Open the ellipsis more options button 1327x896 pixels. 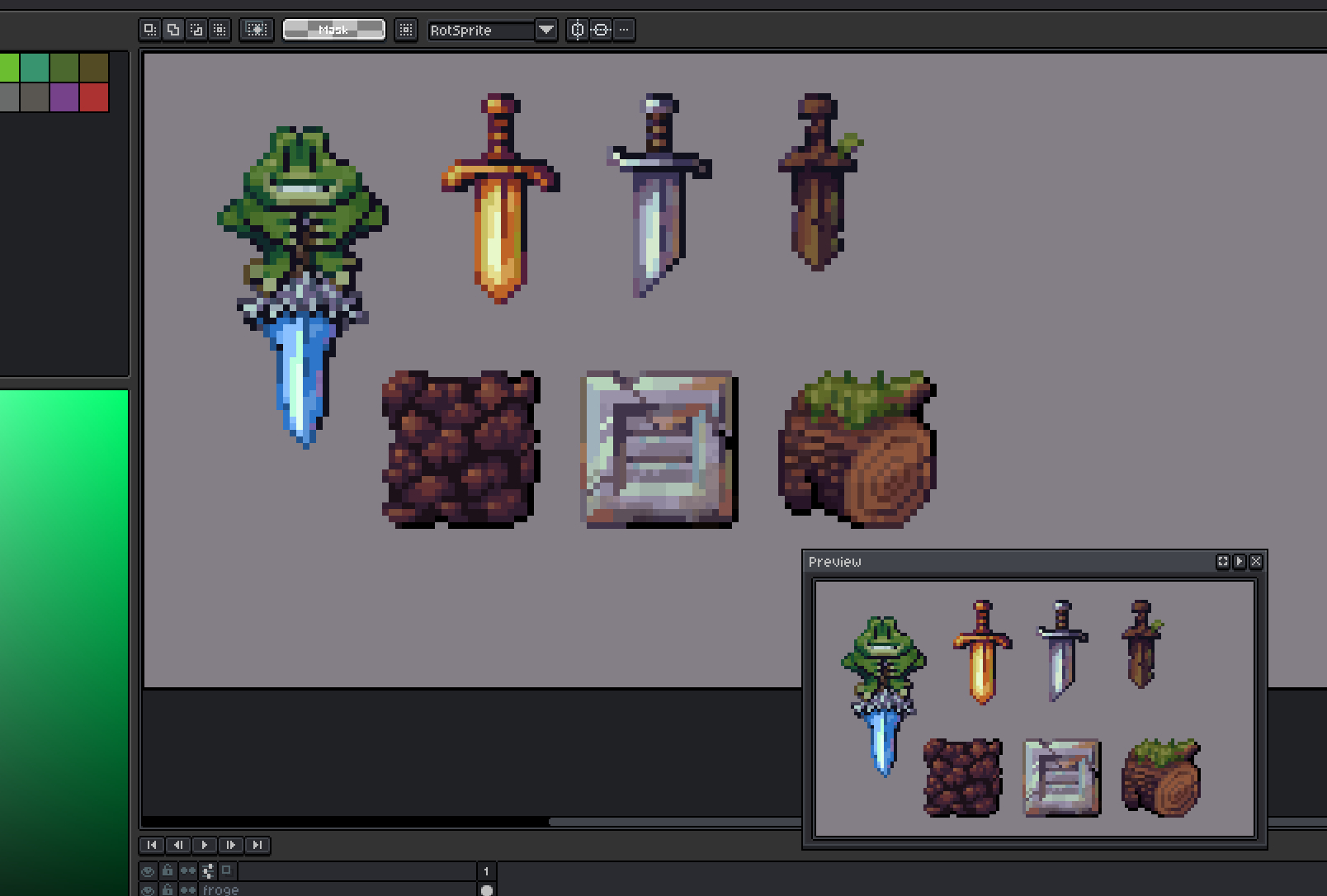tap(624, 30)
